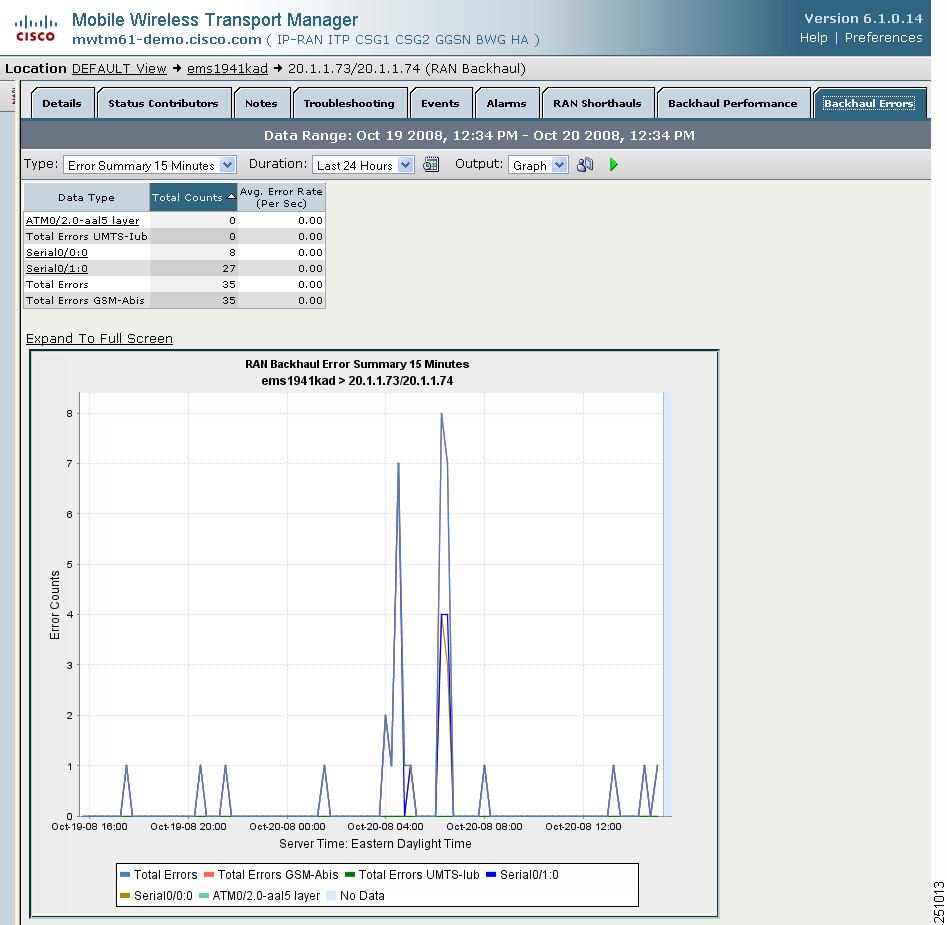Click the 'Oct-20-08 12:00' x-axis label

coord(583,827)
